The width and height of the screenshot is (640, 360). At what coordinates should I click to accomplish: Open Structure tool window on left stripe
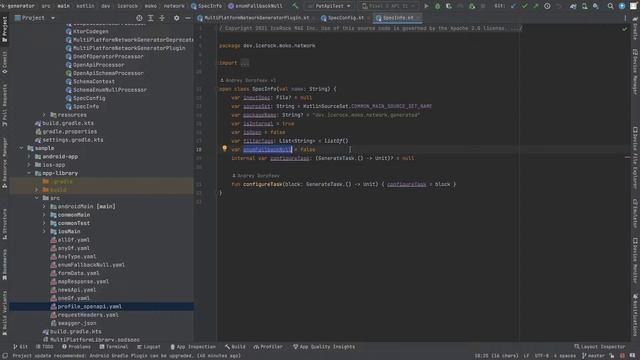[x=4, y=224]
